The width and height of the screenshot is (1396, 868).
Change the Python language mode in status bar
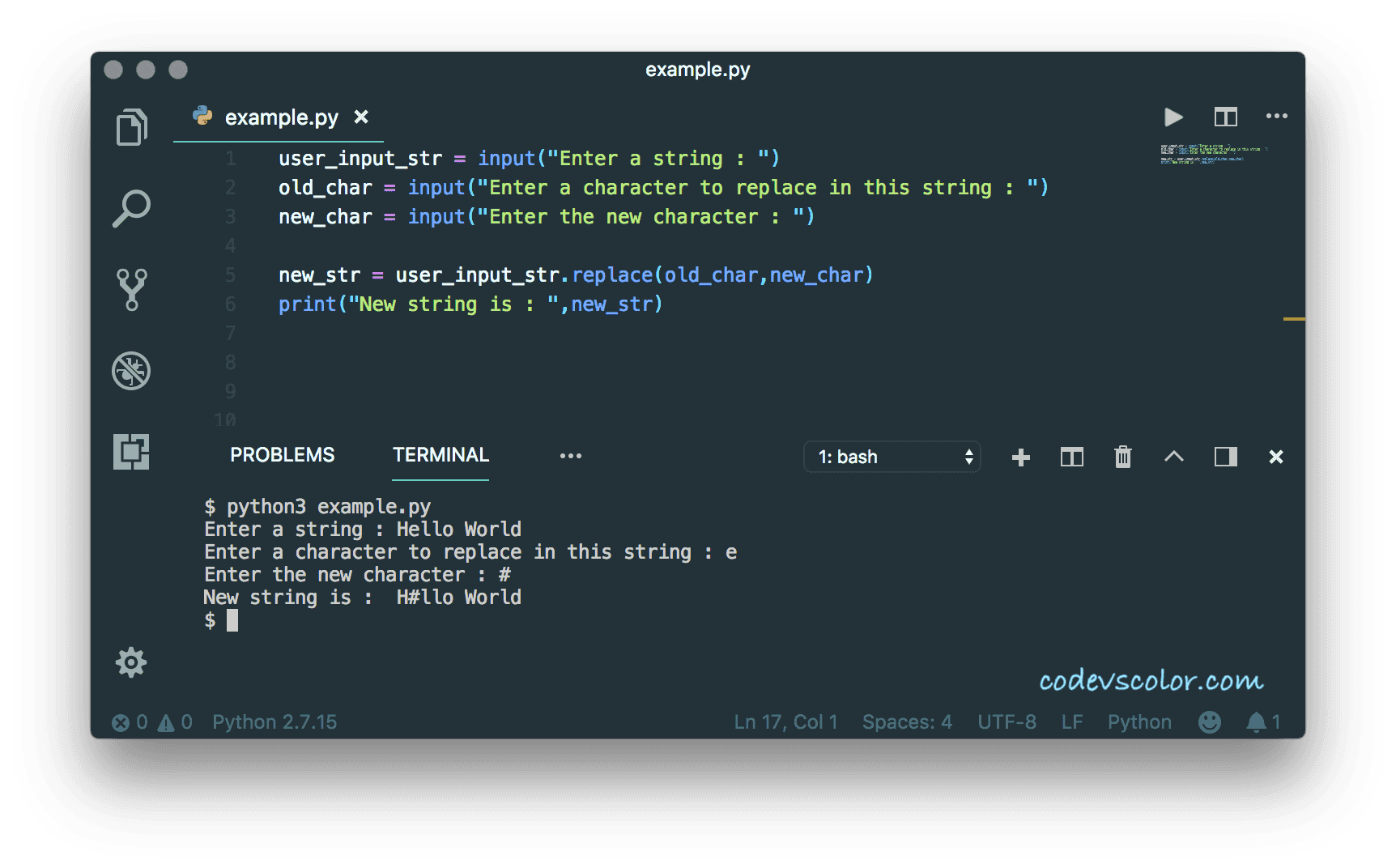(x=1139, y=722)
